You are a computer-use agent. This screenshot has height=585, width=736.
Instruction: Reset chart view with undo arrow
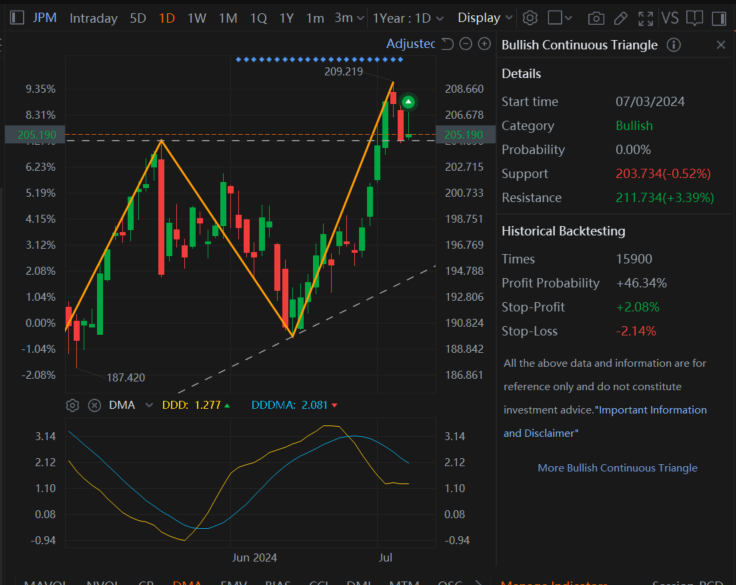coord(448,44)
